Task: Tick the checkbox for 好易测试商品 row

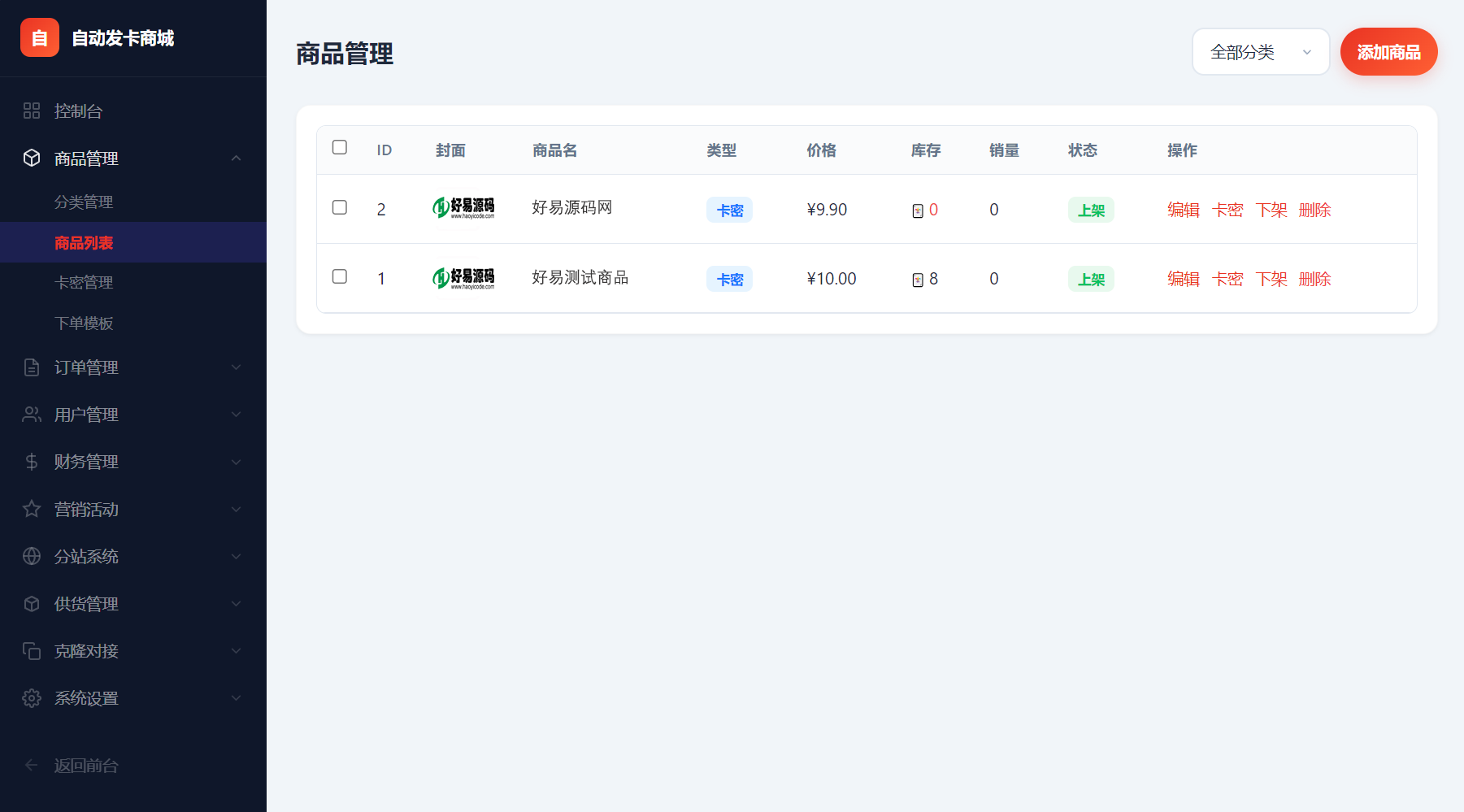Action: point(339,276)
